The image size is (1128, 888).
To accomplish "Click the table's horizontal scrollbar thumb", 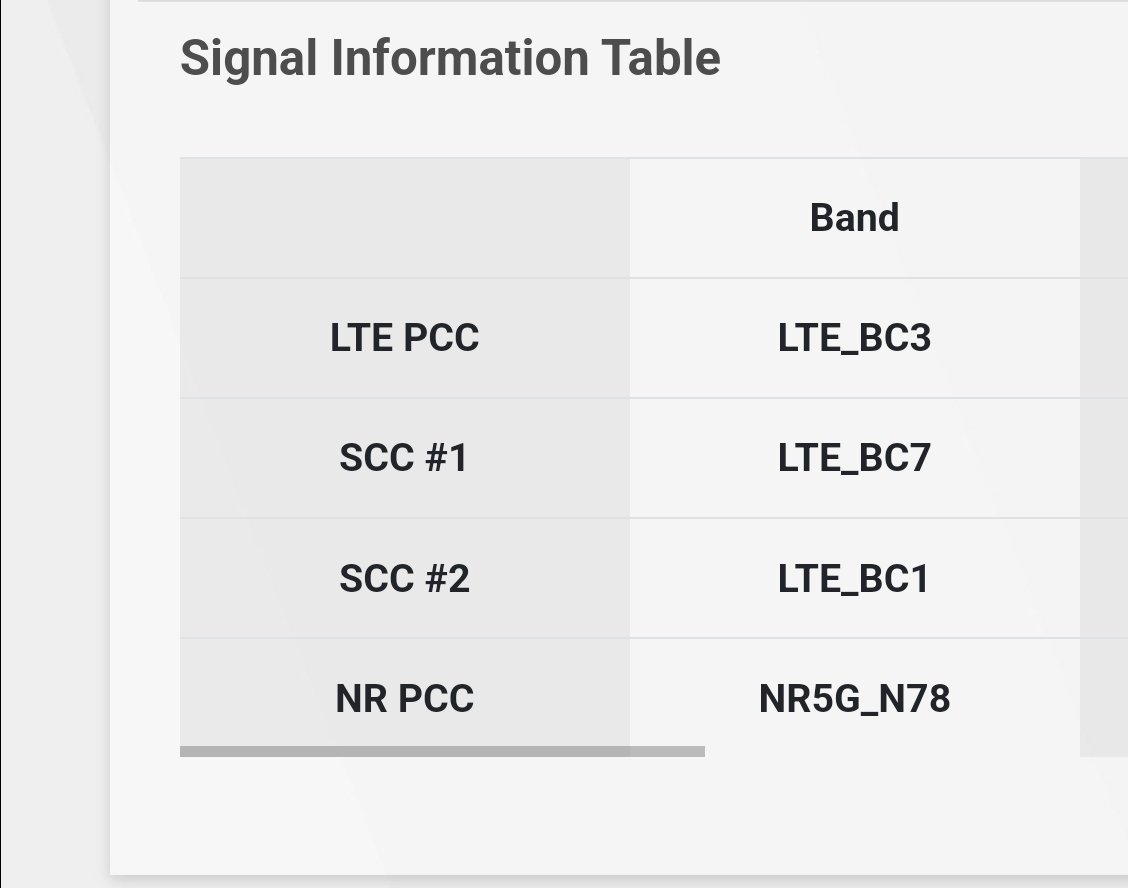I will point(442,751).
